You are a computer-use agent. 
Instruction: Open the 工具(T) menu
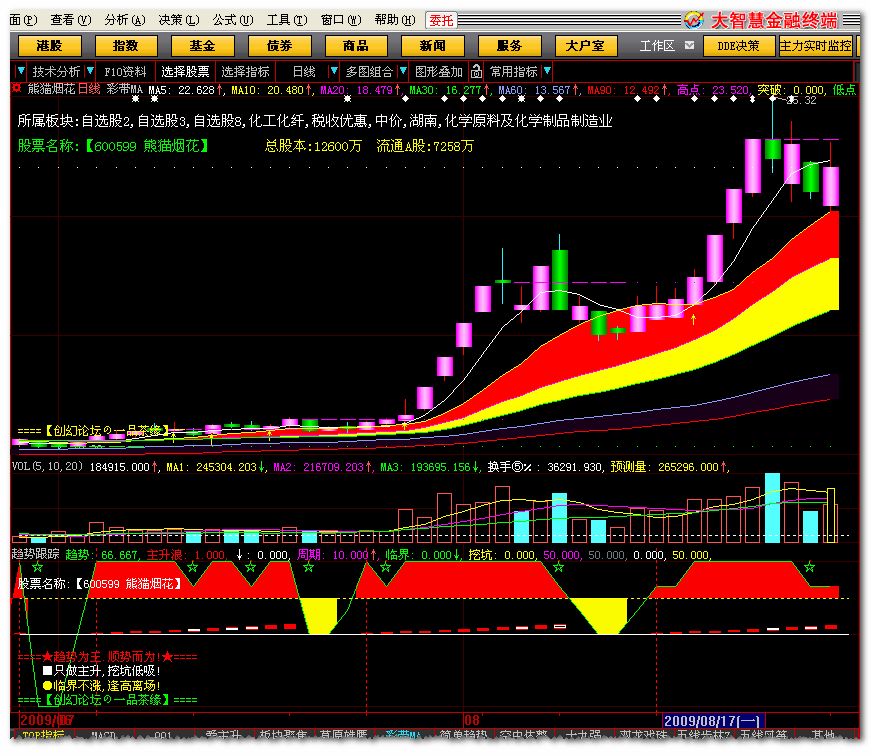click(x=287, y=20)
